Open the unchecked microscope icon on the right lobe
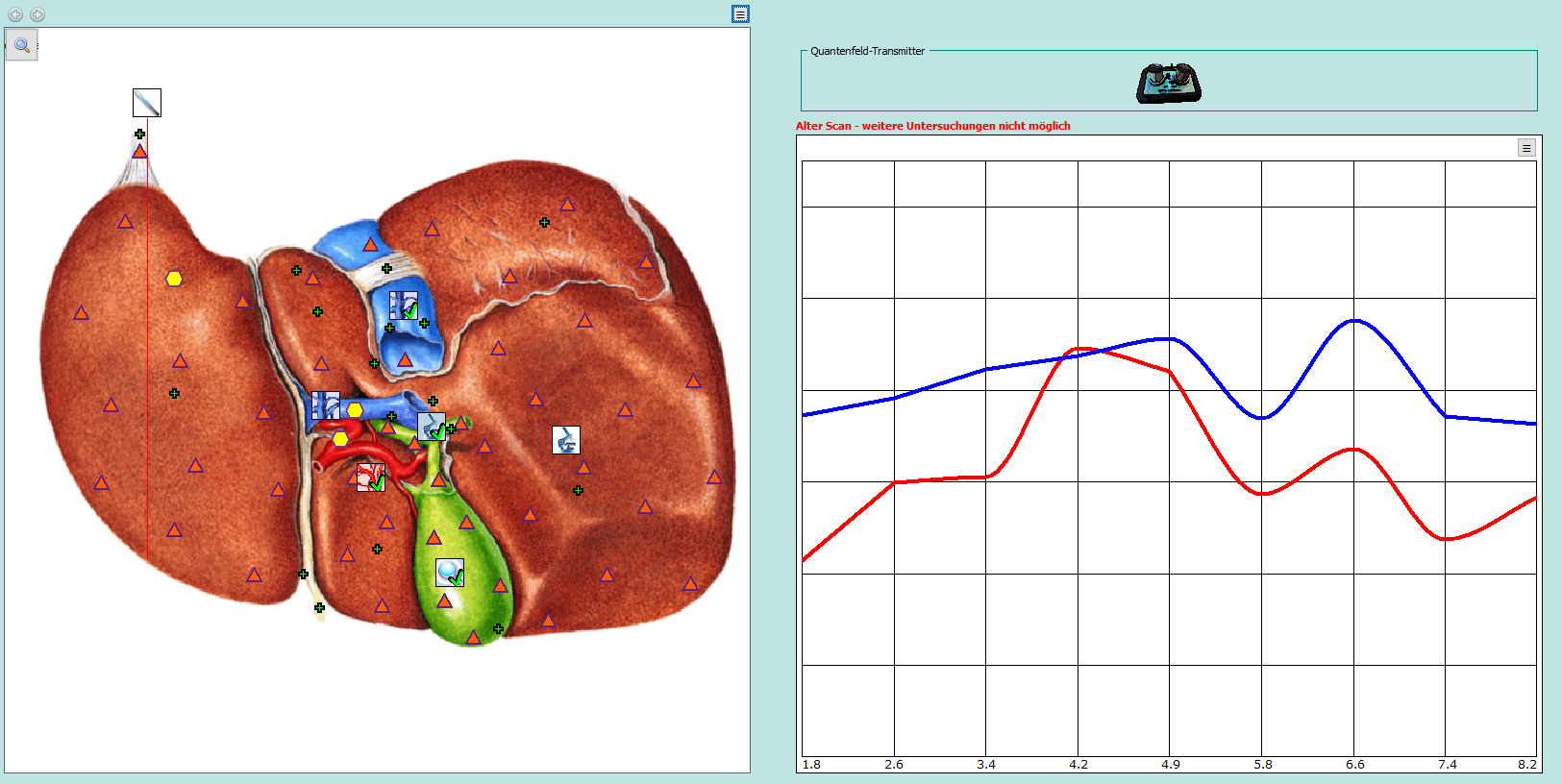 click(566, 440)
